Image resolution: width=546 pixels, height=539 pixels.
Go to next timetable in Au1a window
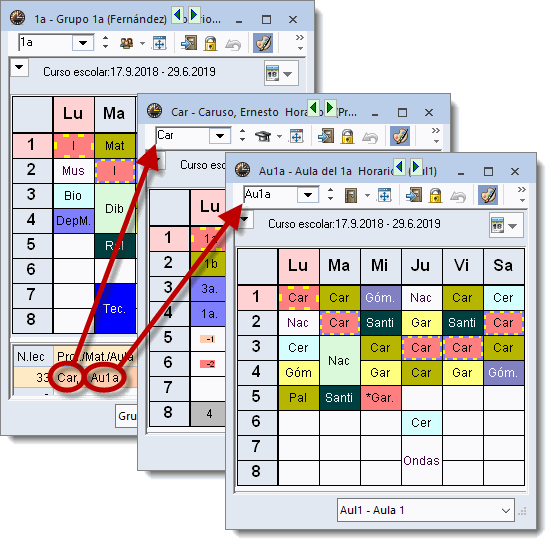[416, 167]
